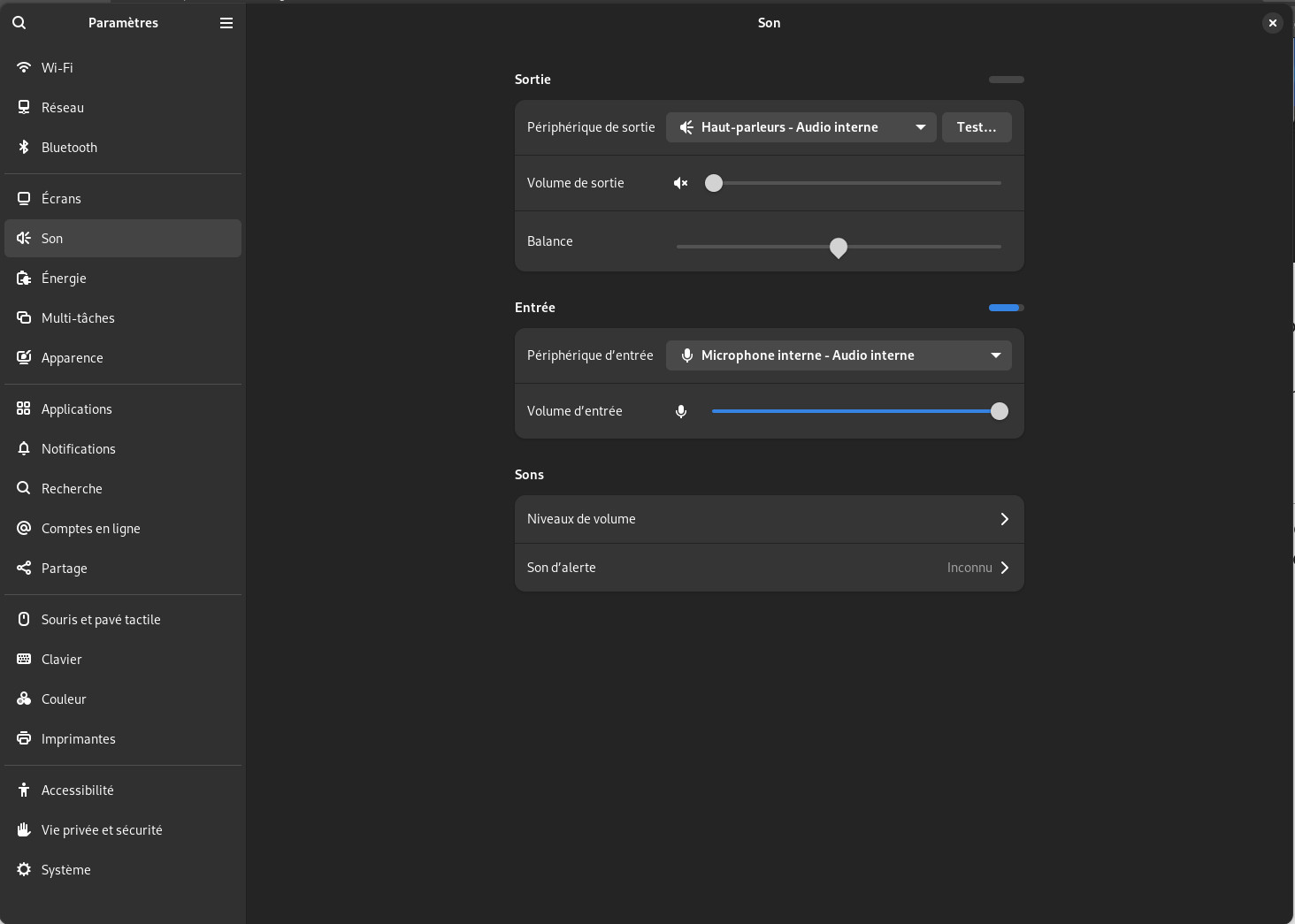Expand the Niveaux de volume row

coord(769,519)
